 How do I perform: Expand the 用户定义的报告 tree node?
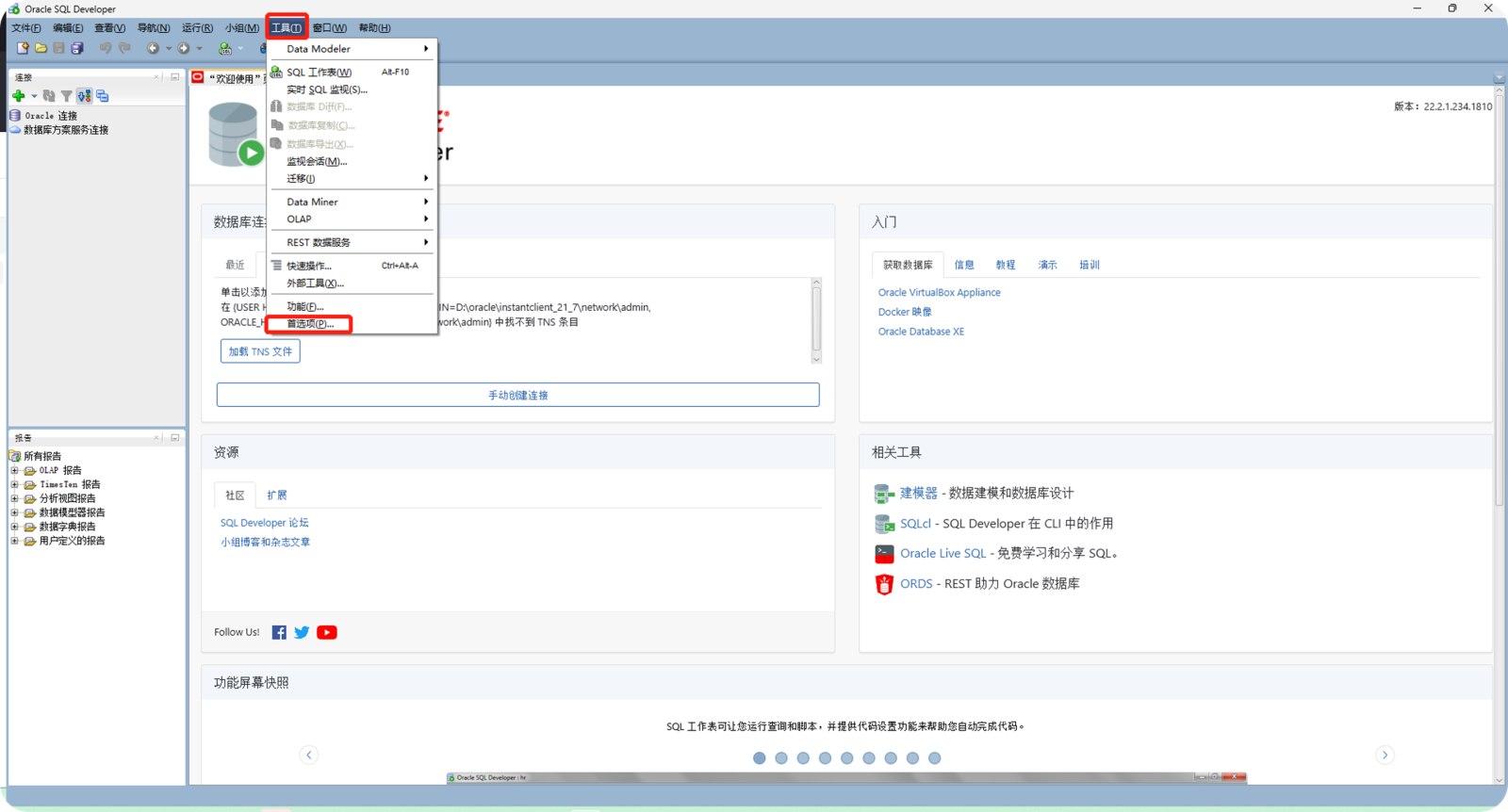(x=15, y=541)
